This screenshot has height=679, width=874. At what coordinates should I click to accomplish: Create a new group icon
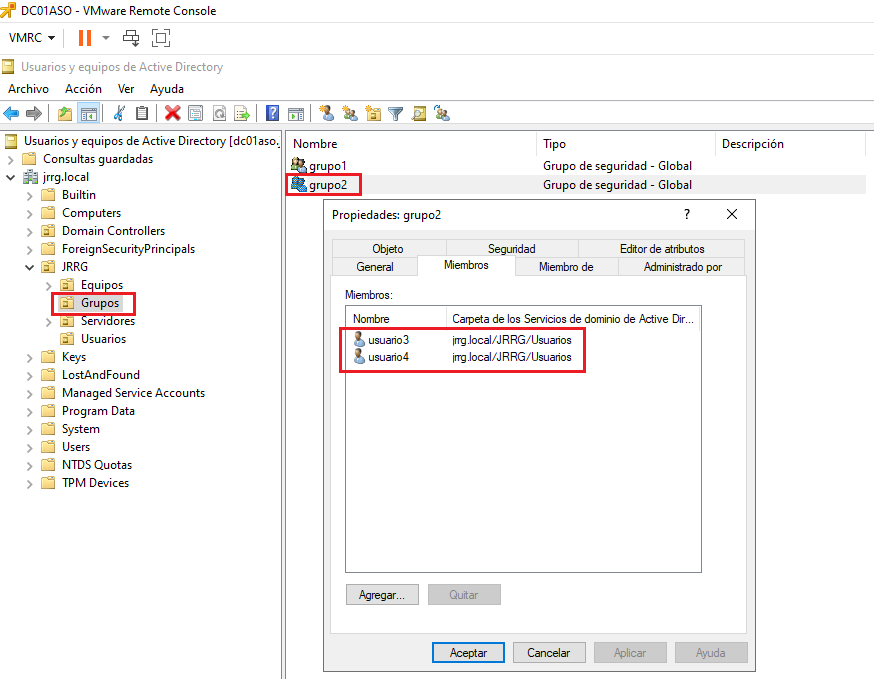(x=349, y=114)
